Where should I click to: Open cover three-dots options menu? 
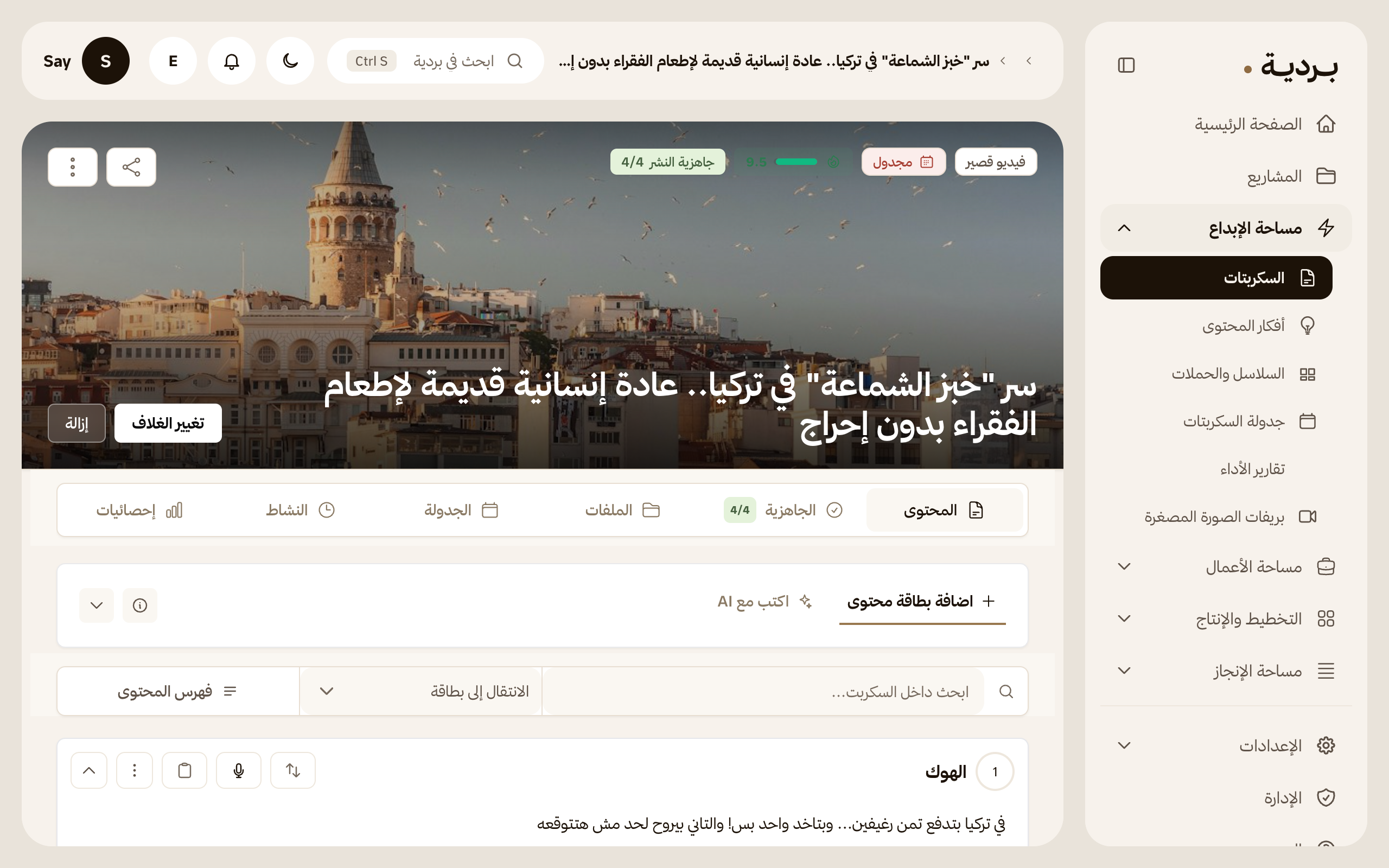pos(72,167)
